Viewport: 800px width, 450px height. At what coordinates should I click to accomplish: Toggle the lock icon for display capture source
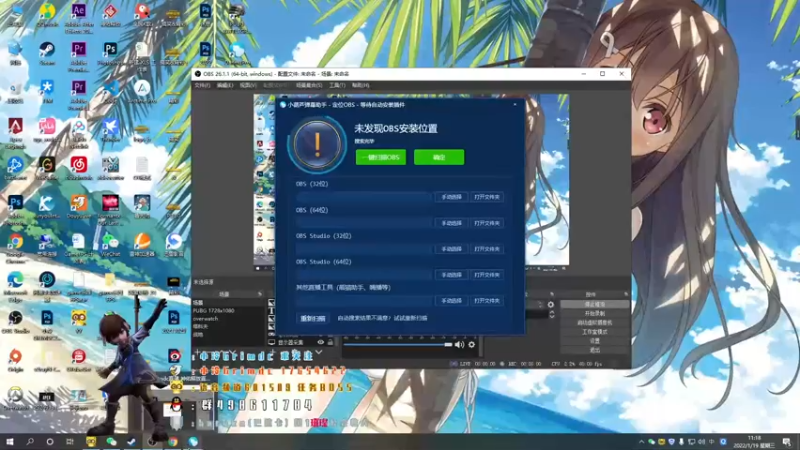(330, 342)
